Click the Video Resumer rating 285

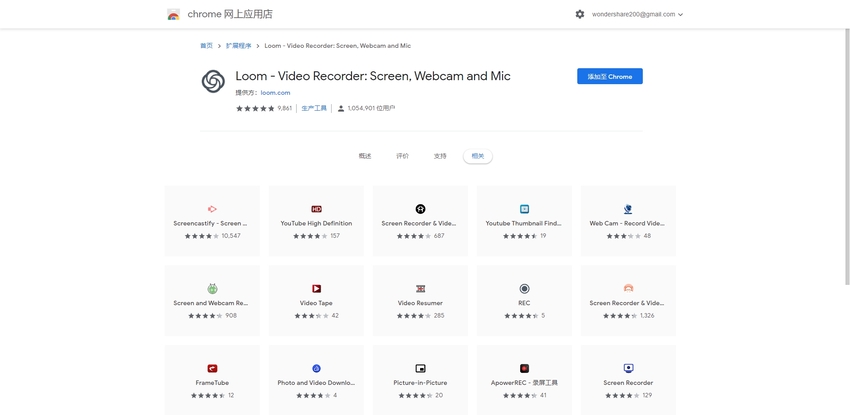(x=421, y=316)
